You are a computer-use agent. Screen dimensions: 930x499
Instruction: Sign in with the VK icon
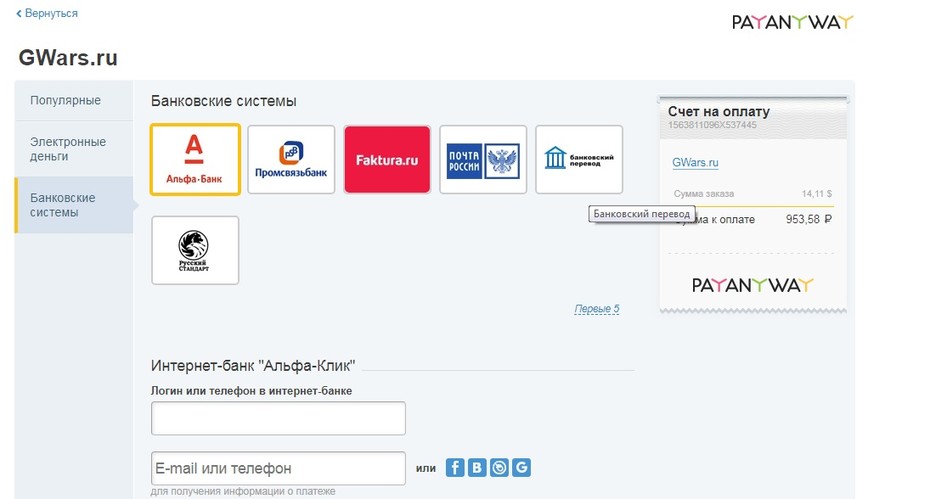pos(477,468)
